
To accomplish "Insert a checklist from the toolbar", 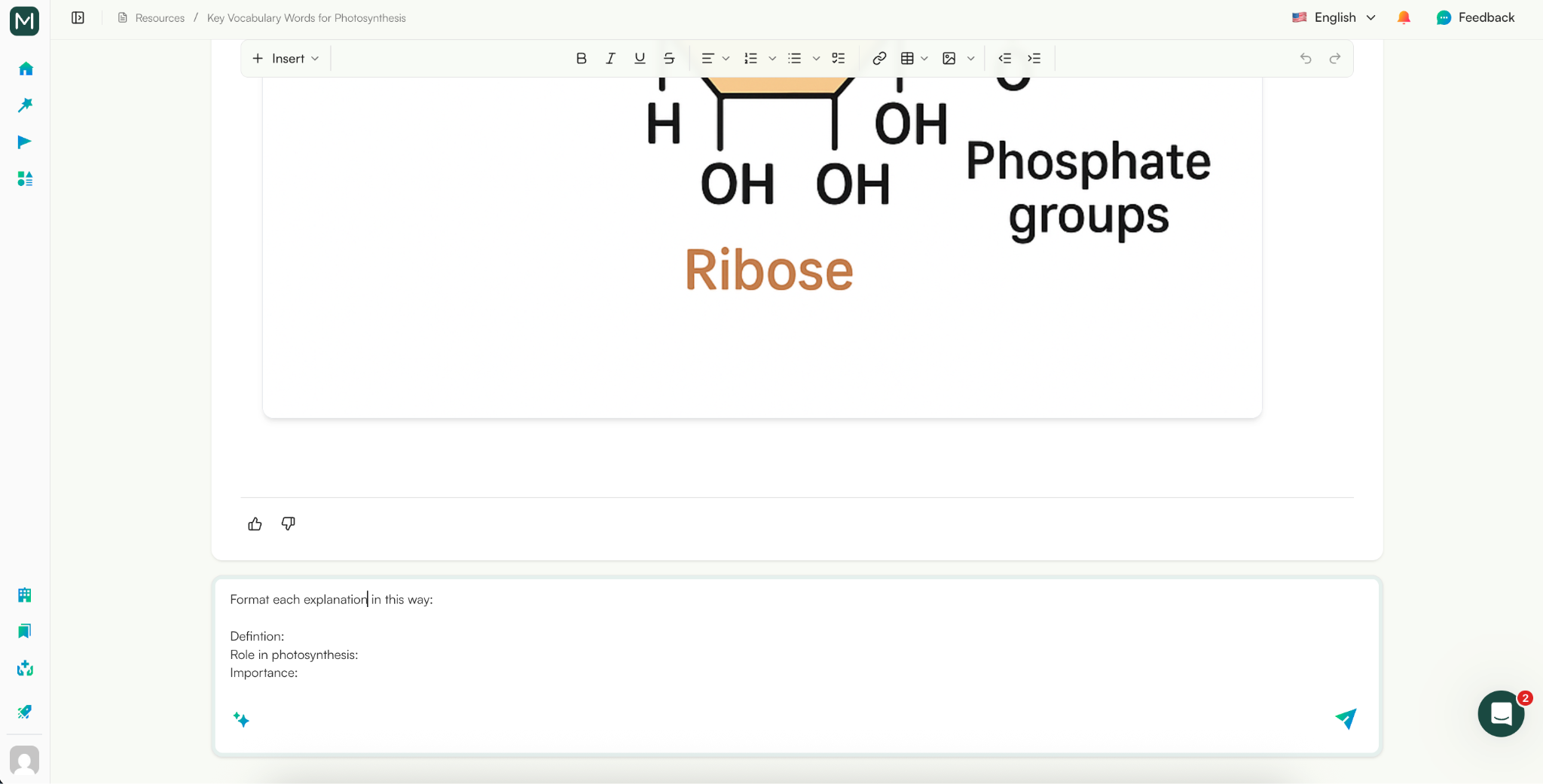I will (839, 58).
